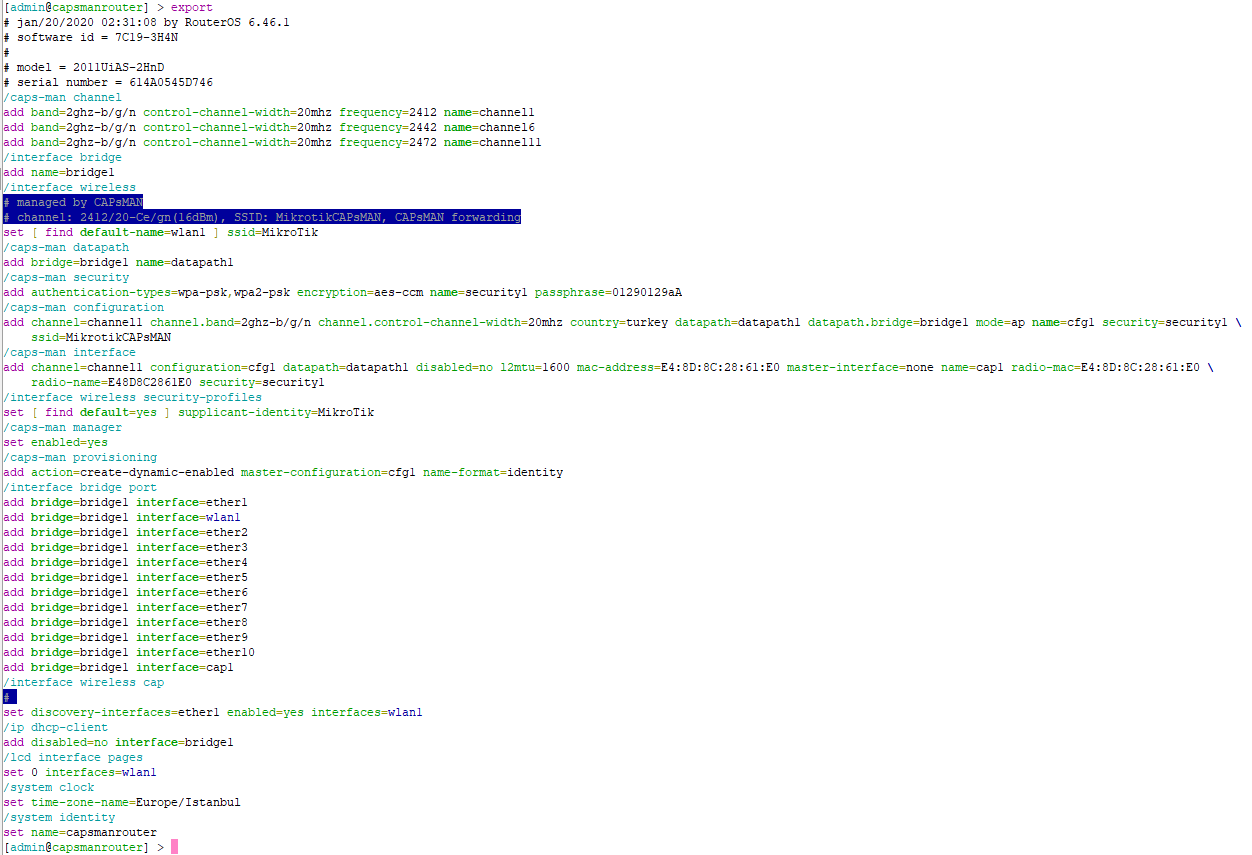Click the bridge port 'interface=wlan1' line
The image size is (1252, 855).
point(122,517)
